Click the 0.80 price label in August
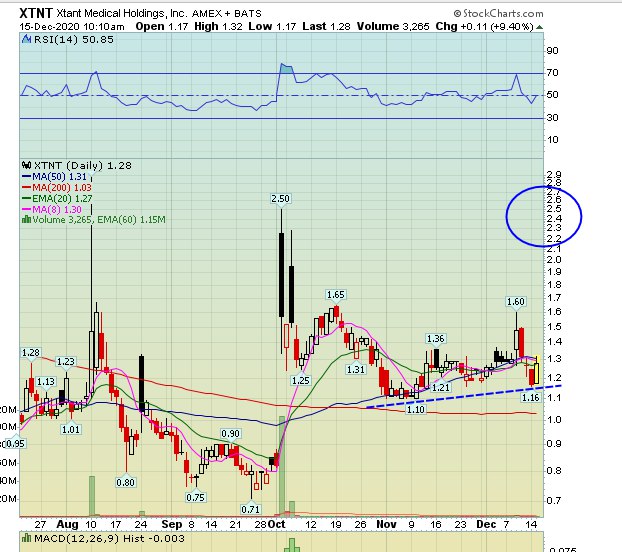This screenshot has width=622, height=552. pos(125,483)
